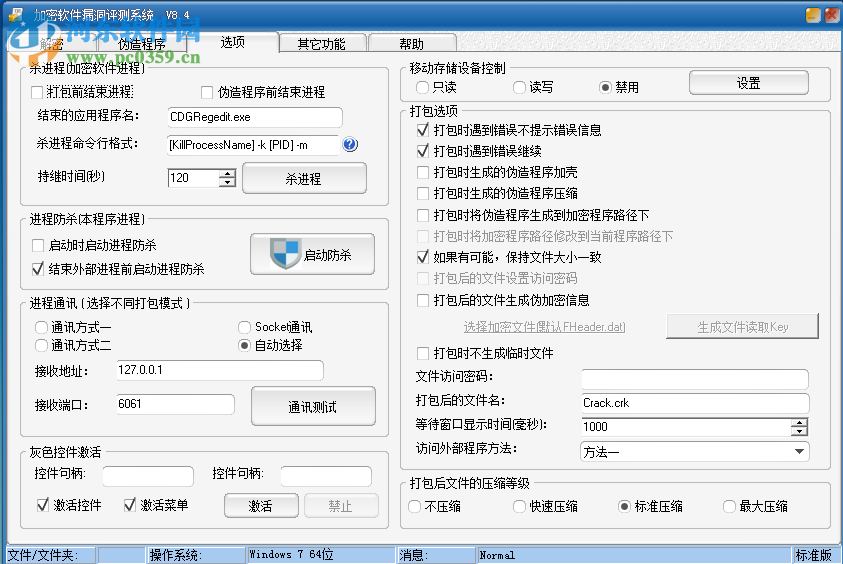This screenshot has width=843, height=564.
Task: Click the 启动防杀 shield button
Action: click(x=312, y=254)
